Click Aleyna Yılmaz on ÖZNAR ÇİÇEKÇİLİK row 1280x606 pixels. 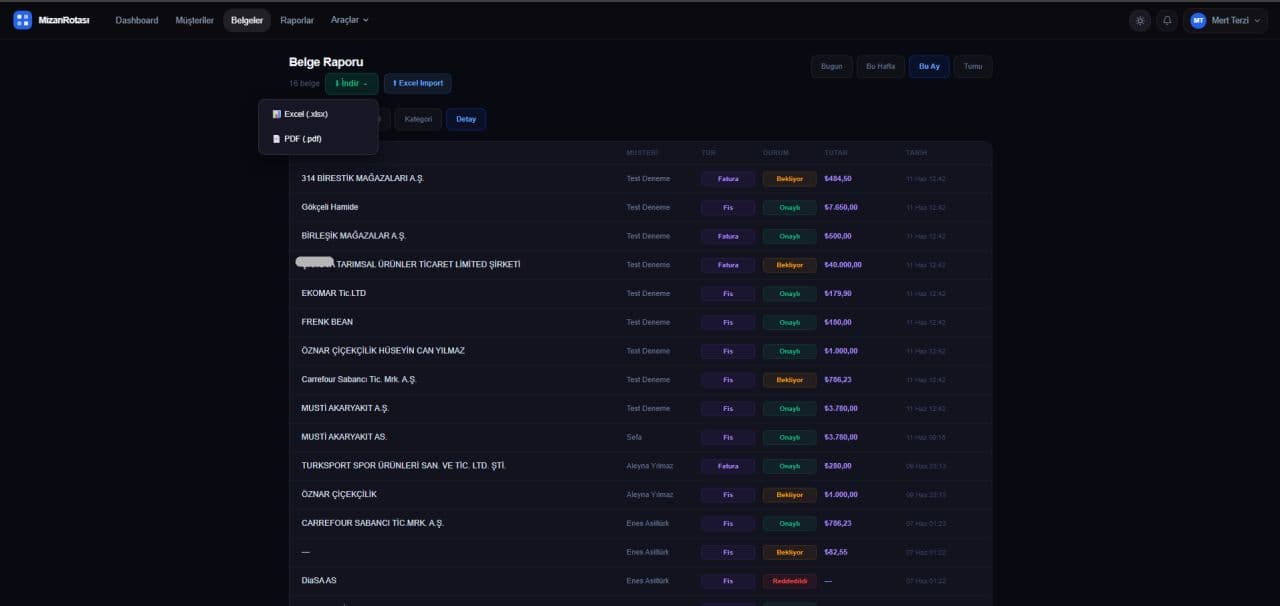pyautogui.click(x=650, y=495)
